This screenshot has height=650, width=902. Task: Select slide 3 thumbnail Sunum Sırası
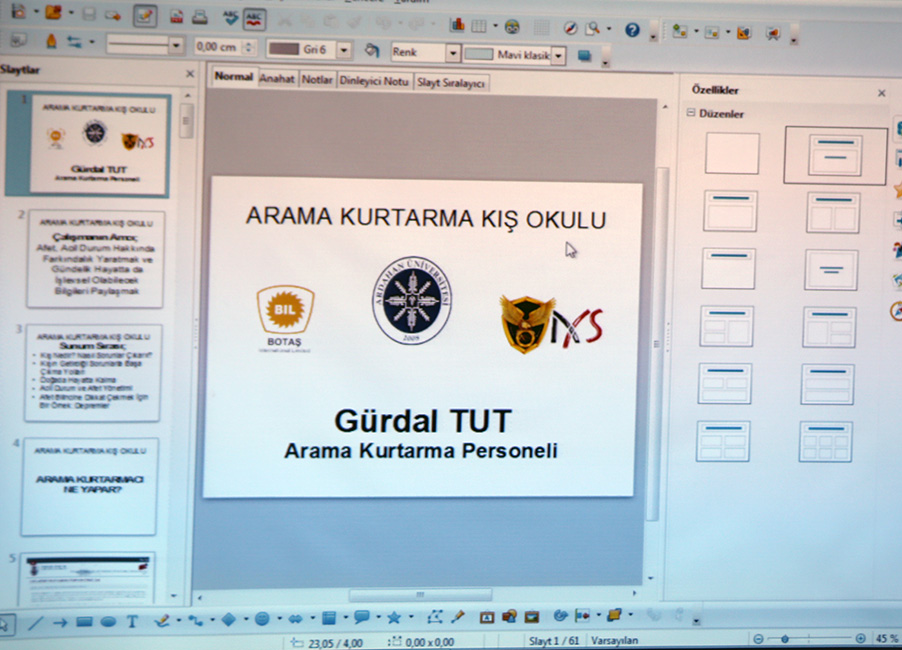tap(93, 372)
